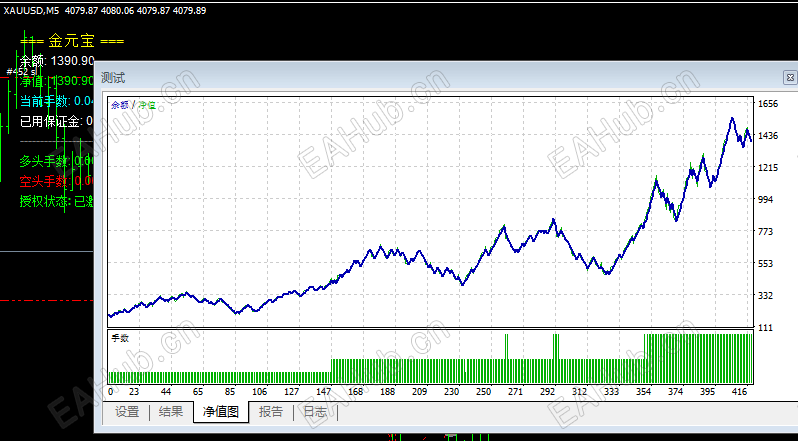Click the 553 value on y-axis
The height and width of the screenshot is (441, 798).
point(765,264)
